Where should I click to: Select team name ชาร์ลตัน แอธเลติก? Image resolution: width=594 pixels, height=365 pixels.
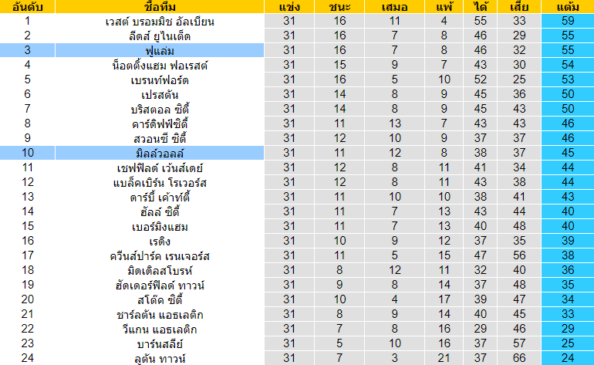pos(160,315)
